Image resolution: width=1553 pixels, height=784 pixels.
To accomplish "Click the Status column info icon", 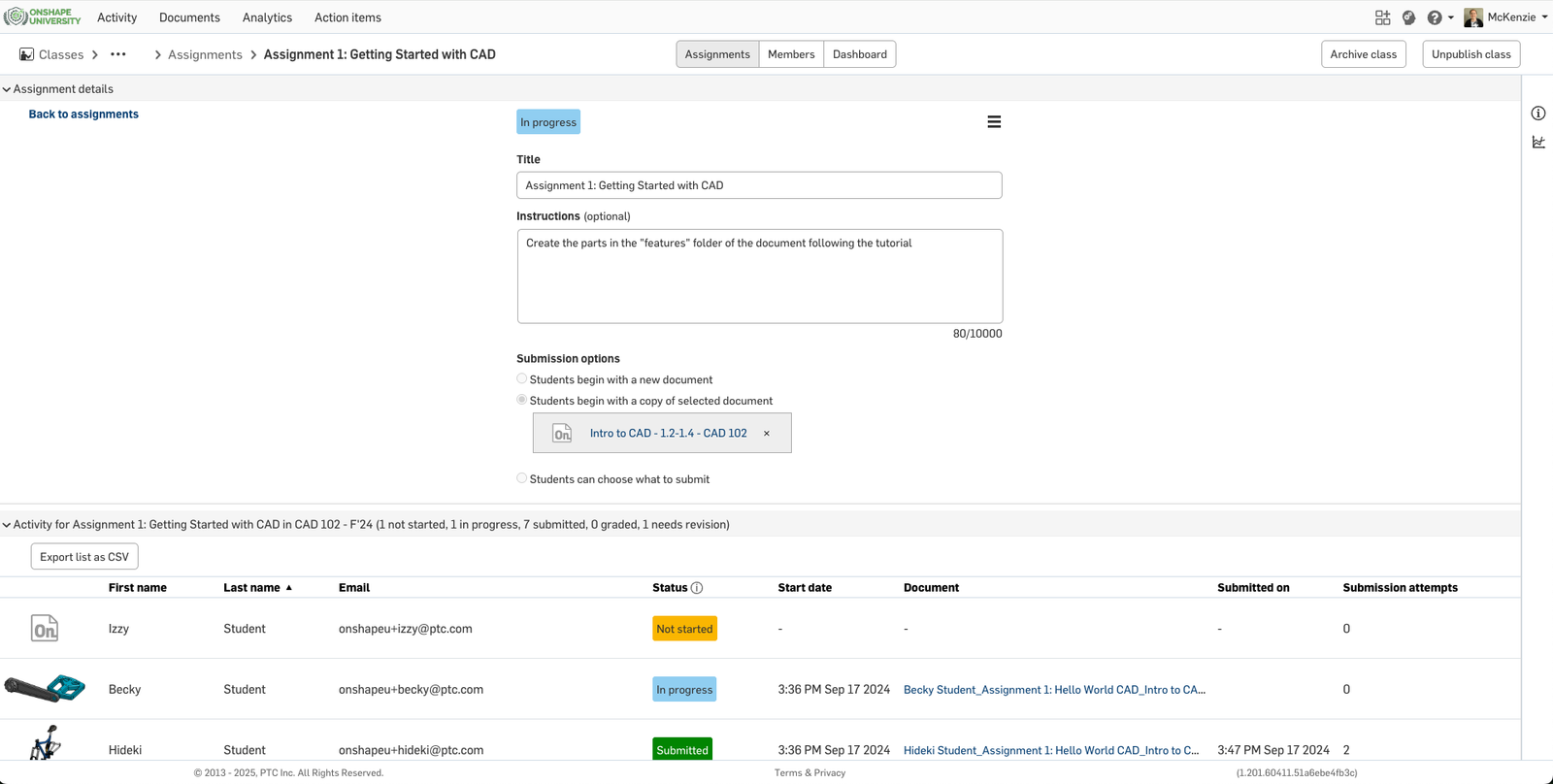I will click(697, 588).
